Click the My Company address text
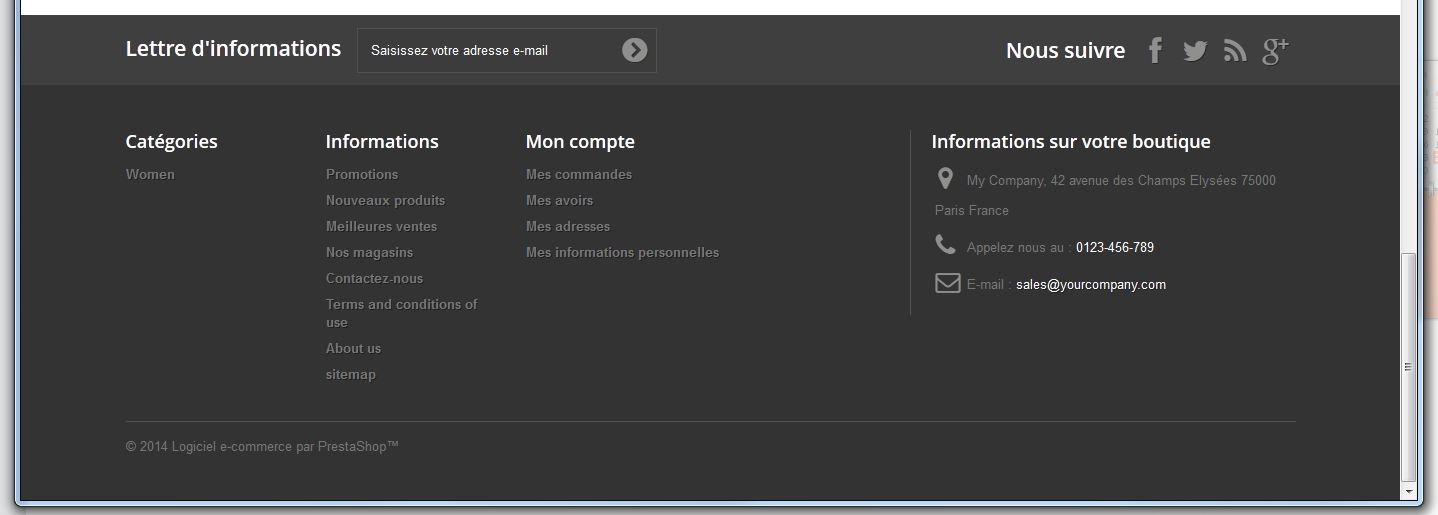Image resolution: width=1438 pixels, height=515 pixels. click(x=1105, y=195)
